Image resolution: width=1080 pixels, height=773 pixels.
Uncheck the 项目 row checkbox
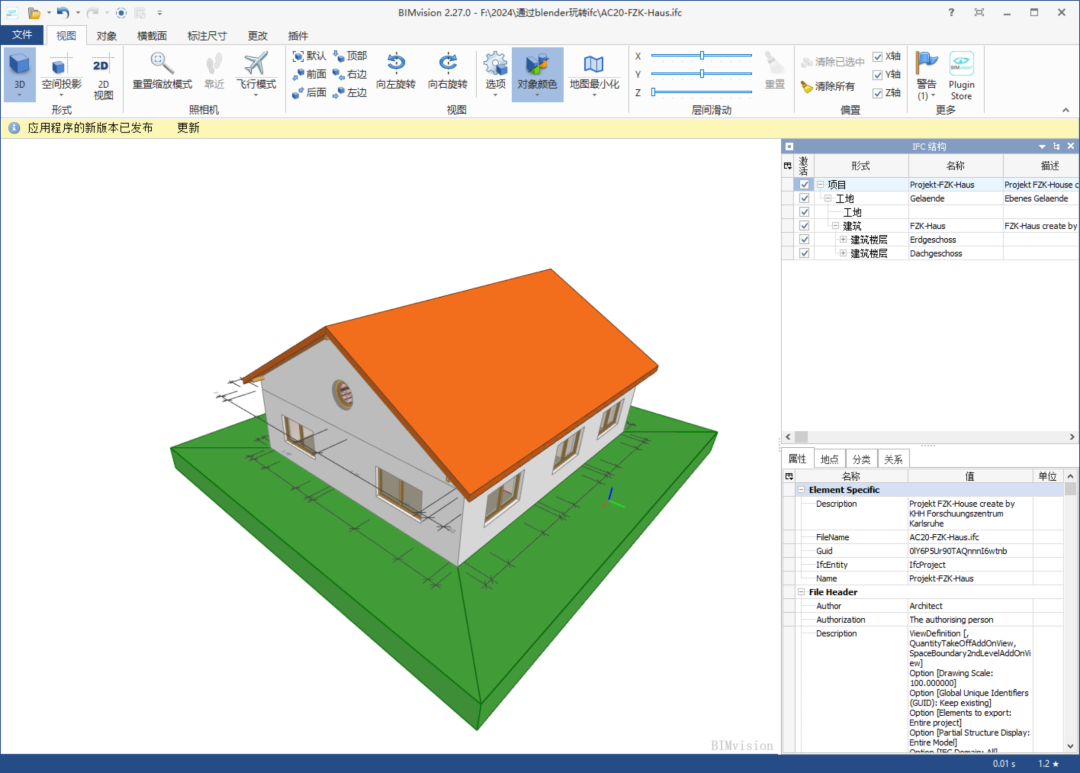tap(804, 185)
